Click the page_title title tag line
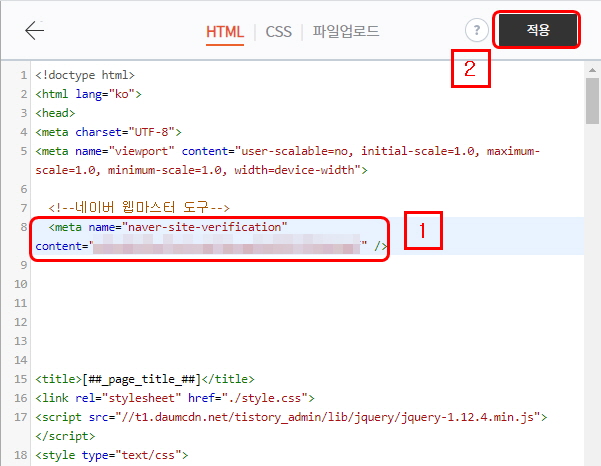Screen dimensions: 601x466 [x=145, y=379]
